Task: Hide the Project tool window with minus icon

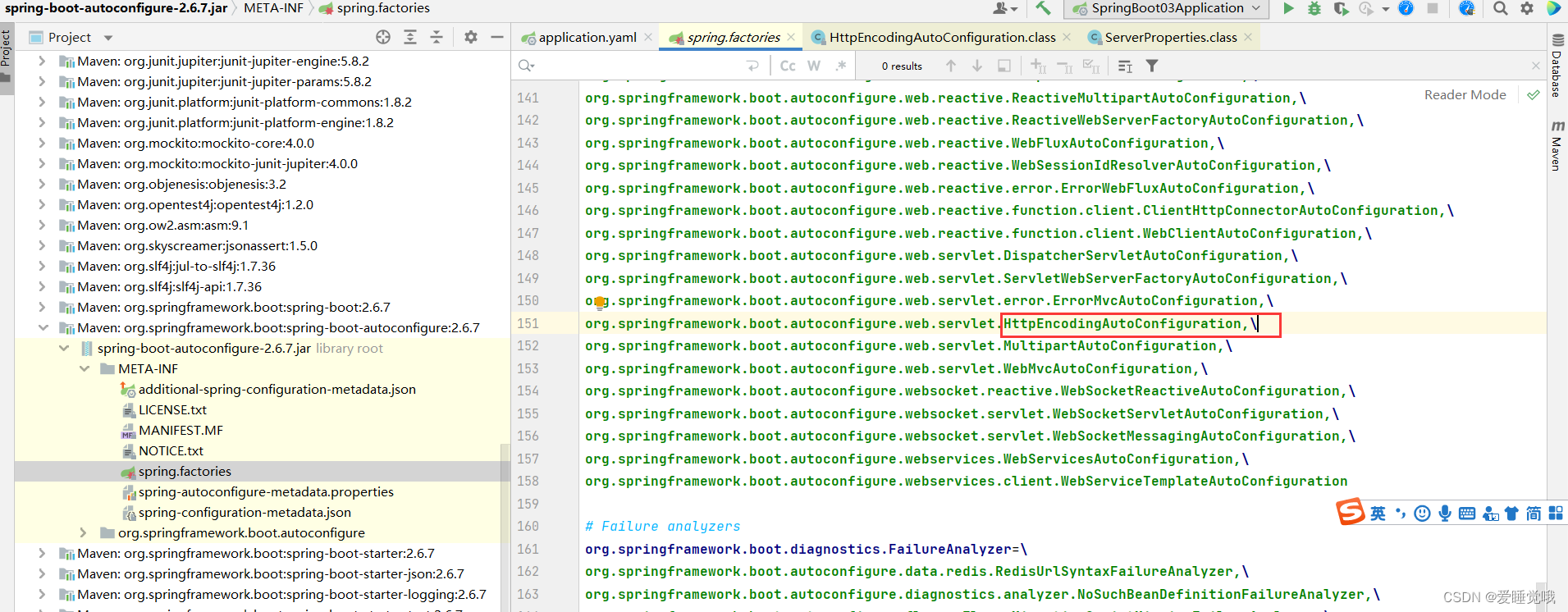Action: (497, 37)
